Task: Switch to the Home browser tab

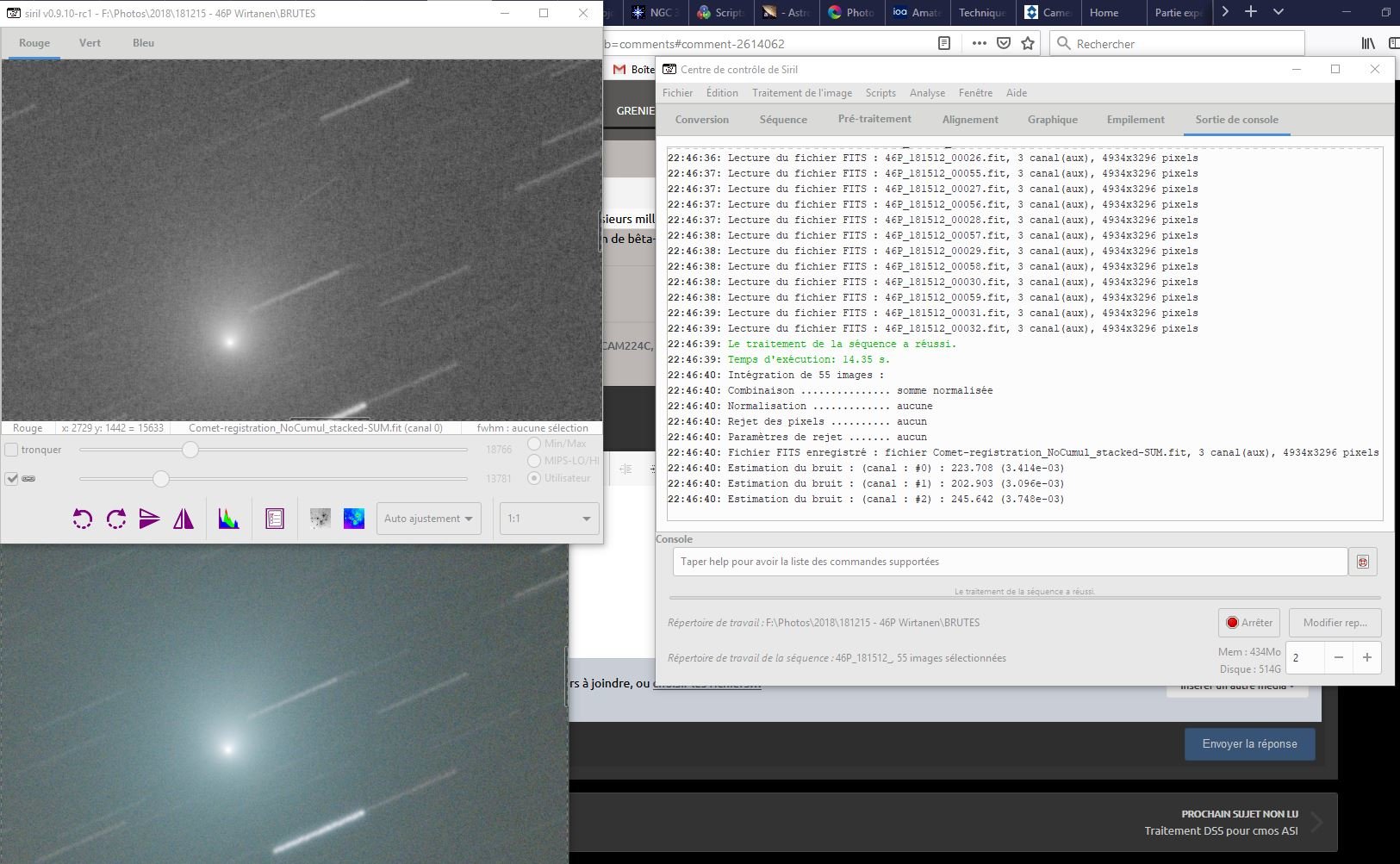Action: [x=1112, y=12]
